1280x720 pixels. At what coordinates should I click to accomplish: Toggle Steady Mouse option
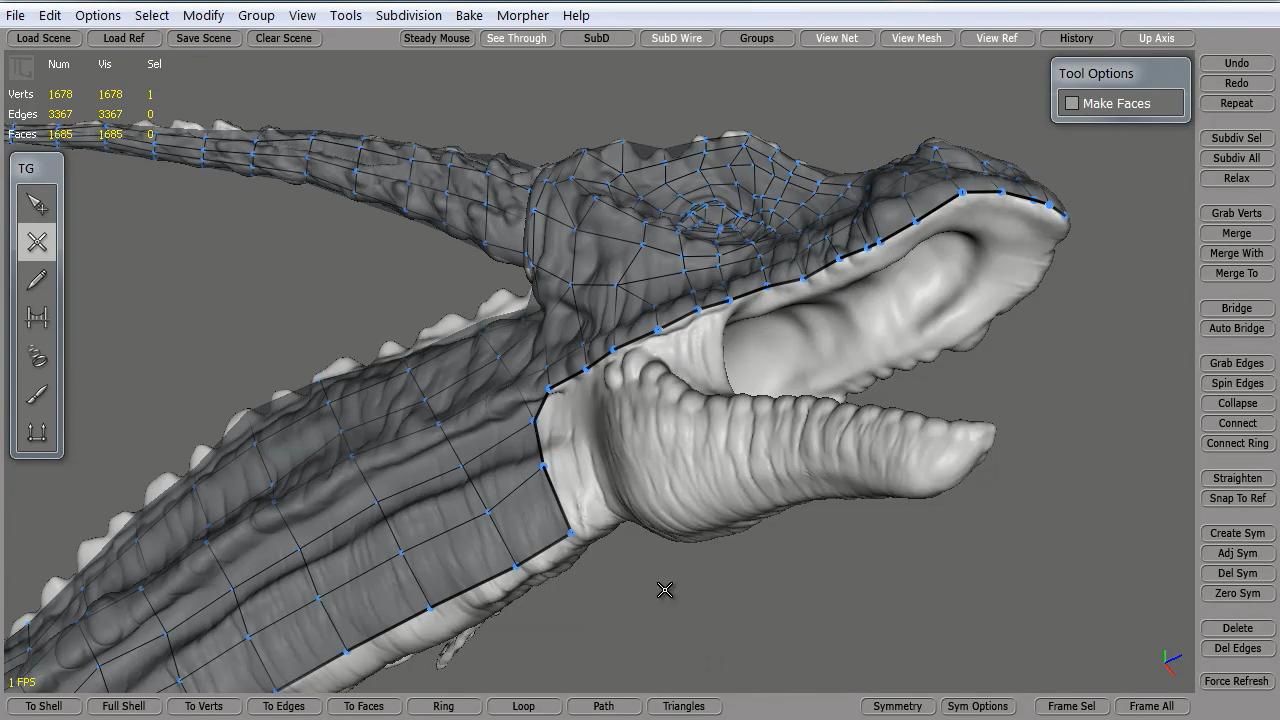click(x=436, y=38)
